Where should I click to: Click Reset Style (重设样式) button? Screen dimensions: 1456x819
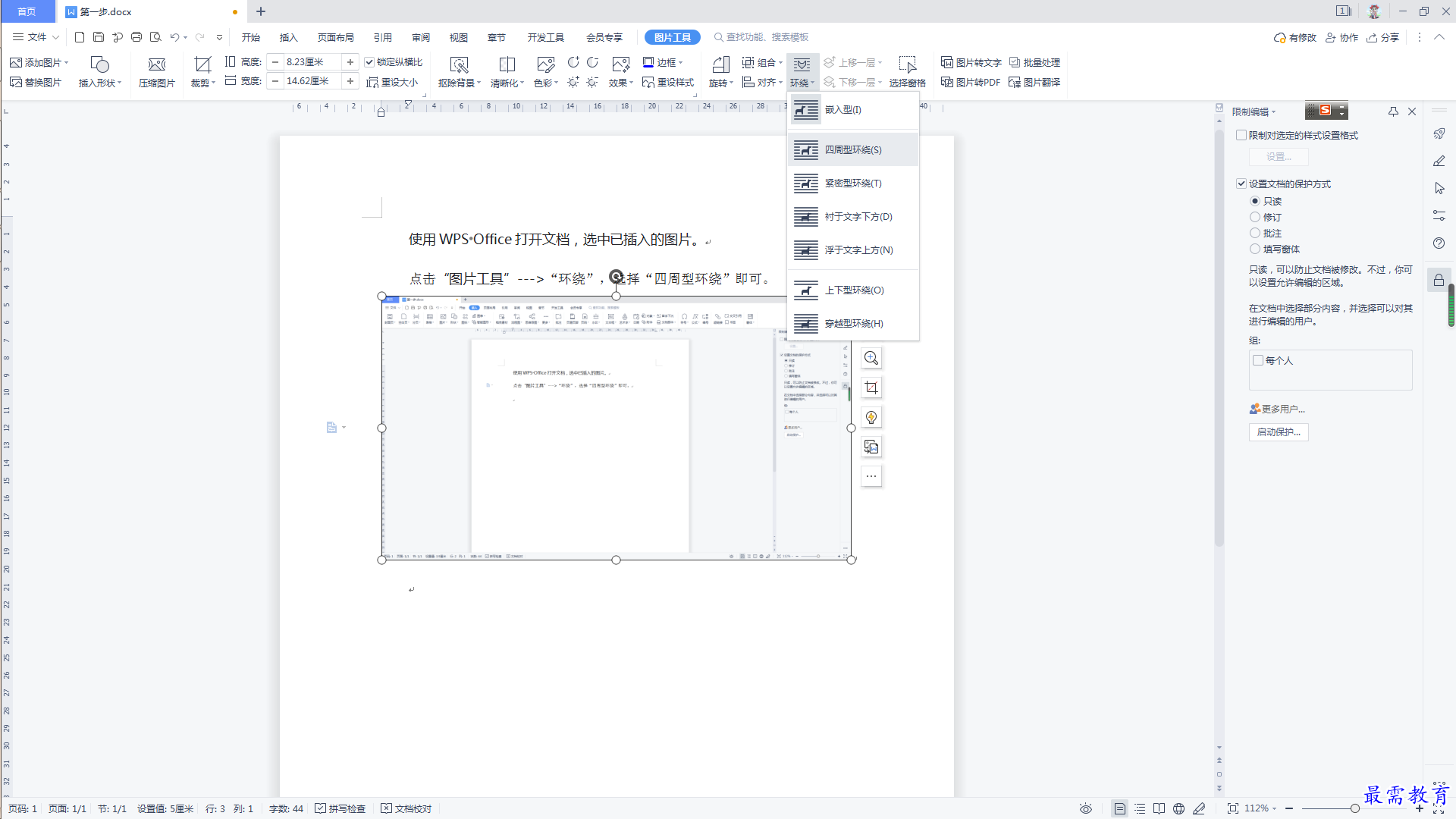[x=668, y=82]
